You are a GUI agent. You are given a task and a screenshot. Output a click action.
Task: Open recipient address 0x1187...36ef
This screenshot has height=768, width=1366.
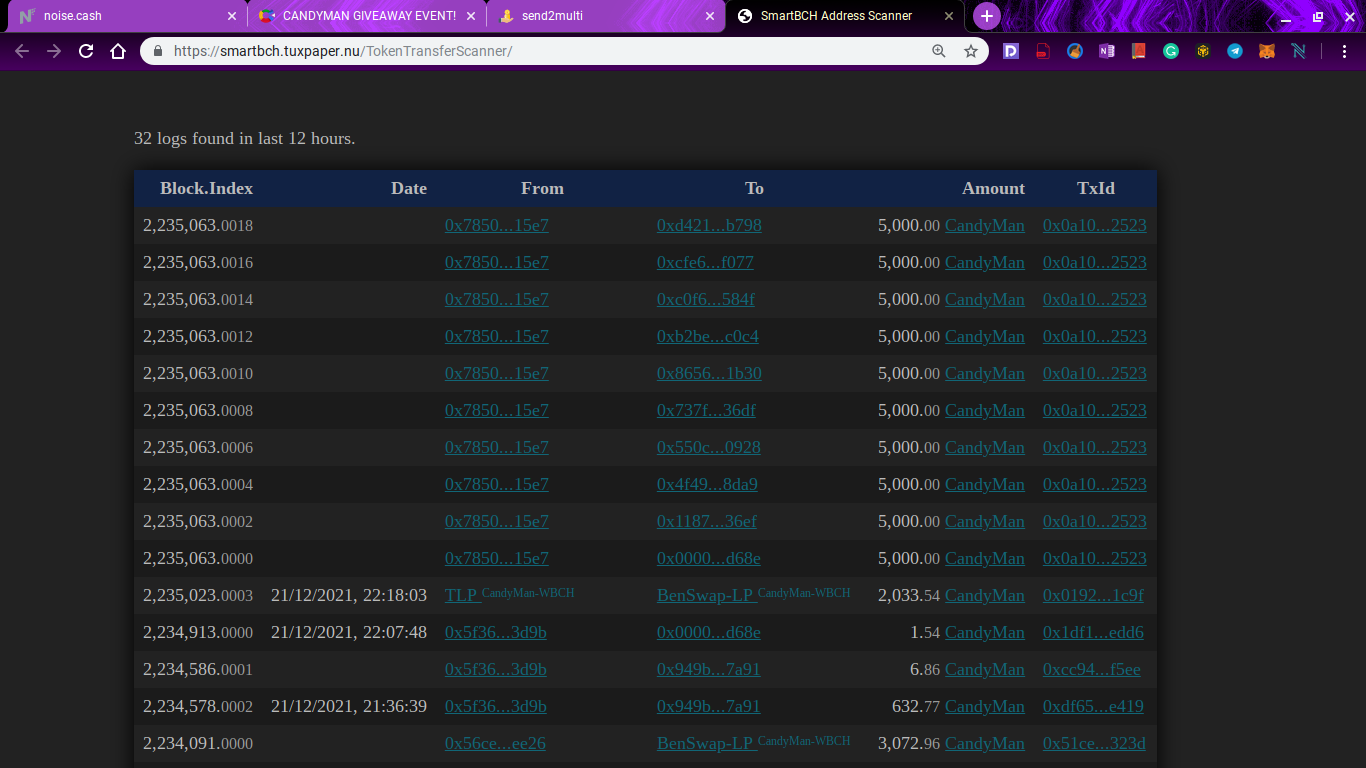pyautogui.click(x=707, y=521)
